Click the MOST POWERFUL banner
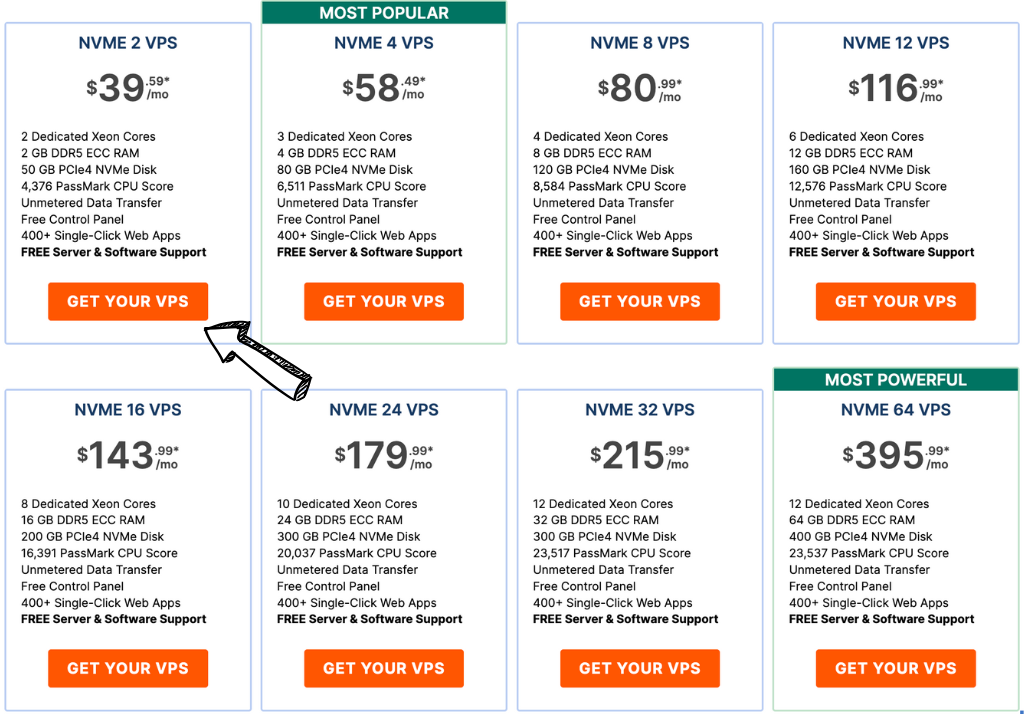Viewport: 1024px width, 714px height. tap(895, 380)
